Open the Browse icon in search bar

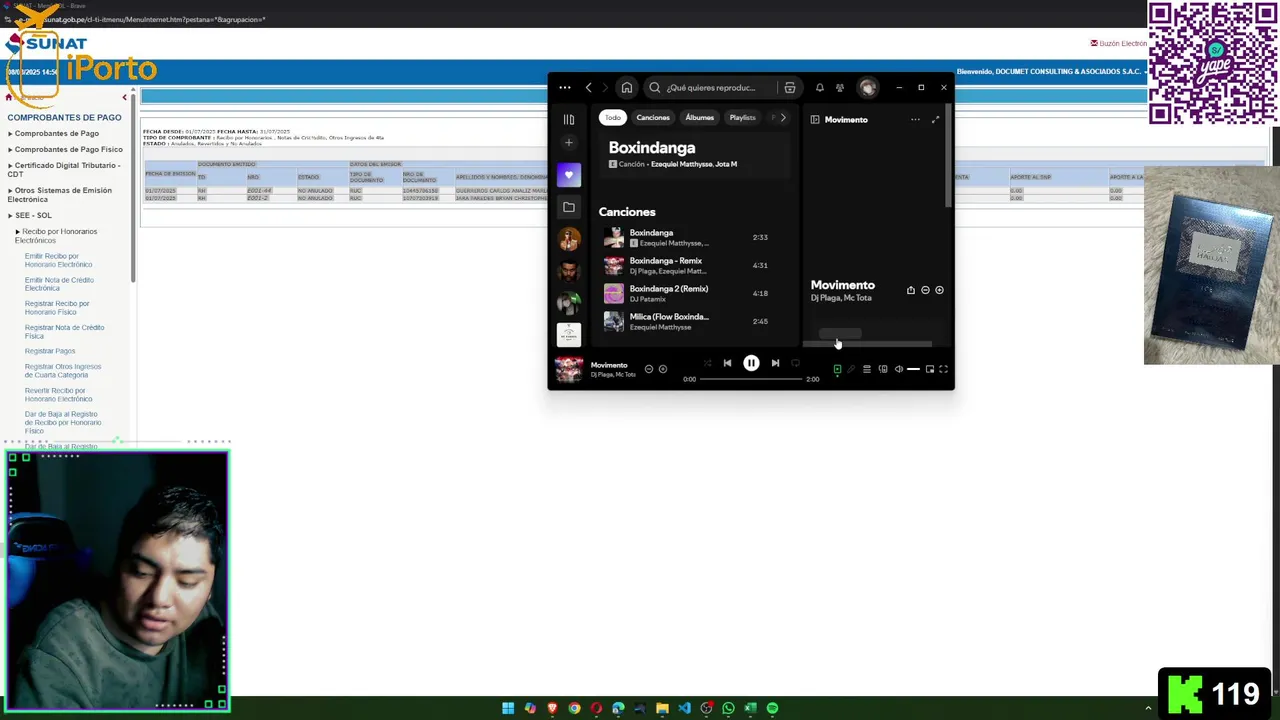790,88
